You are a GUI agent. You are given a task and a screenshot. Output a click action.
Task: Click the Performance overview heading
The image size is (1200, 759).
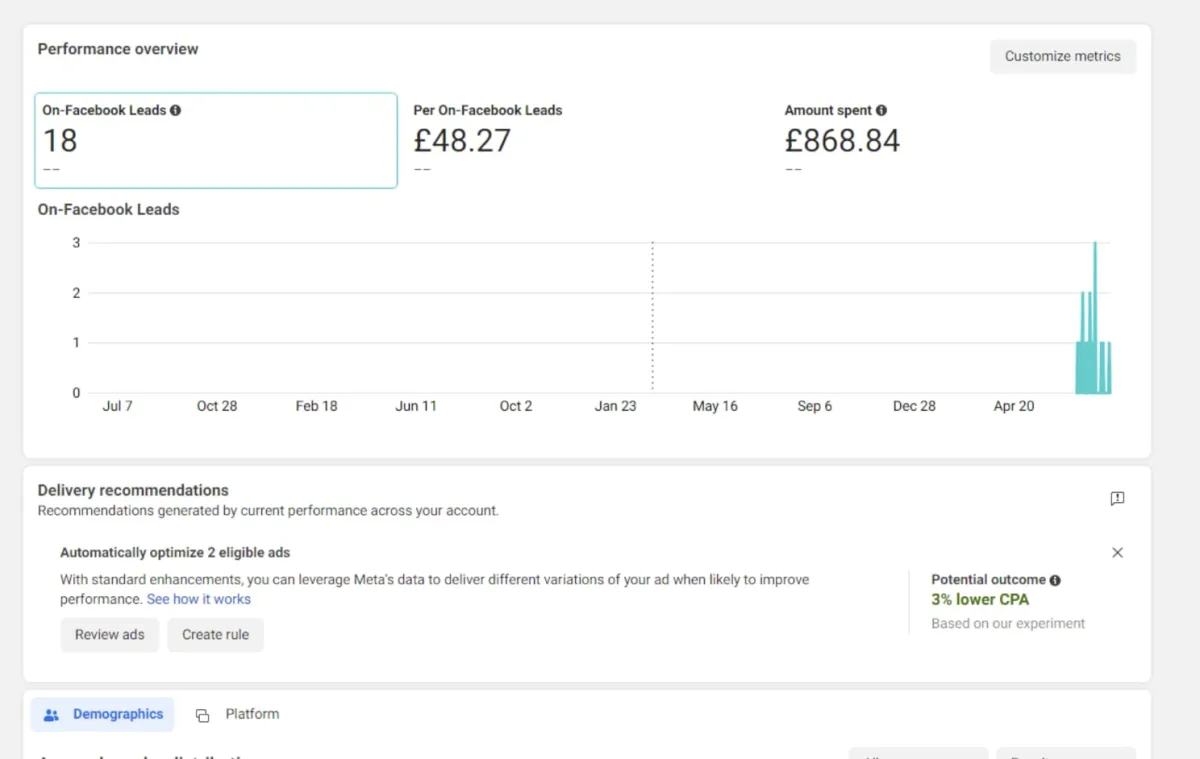[118, 49]
